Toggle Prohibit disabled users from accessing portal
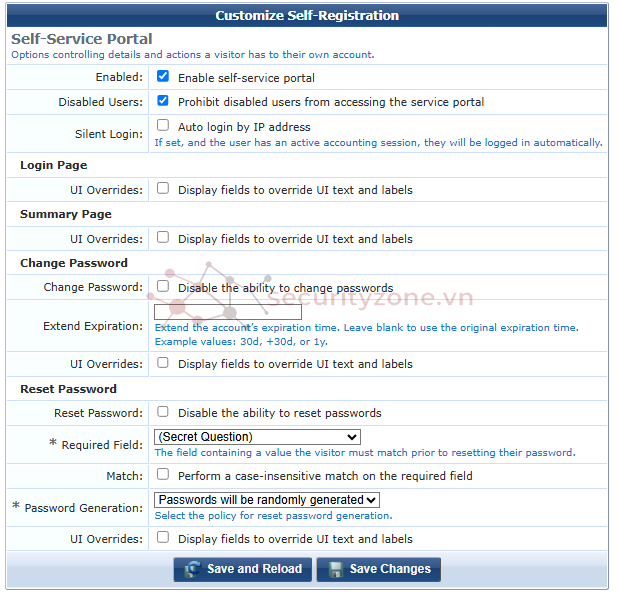Image resolution: width=619 pixels, height=592 pixels. 163,101
